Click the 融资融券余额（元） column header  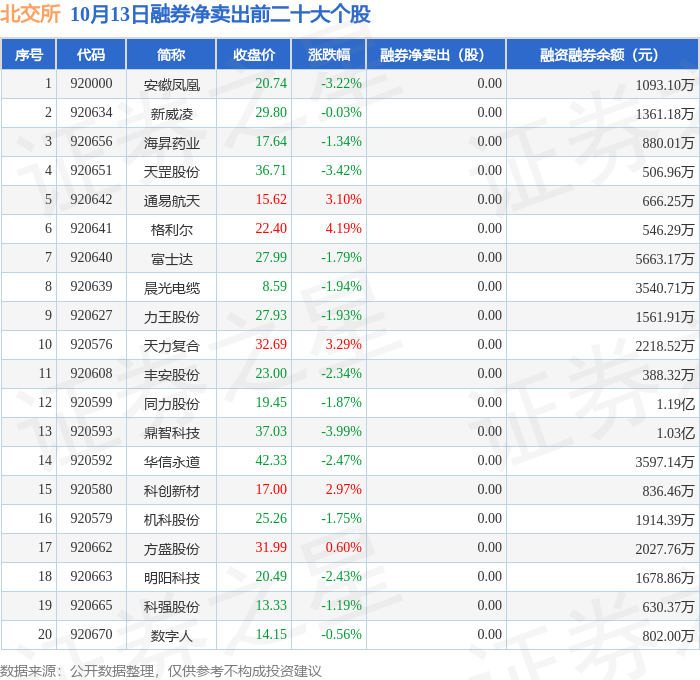pos(602,55)
